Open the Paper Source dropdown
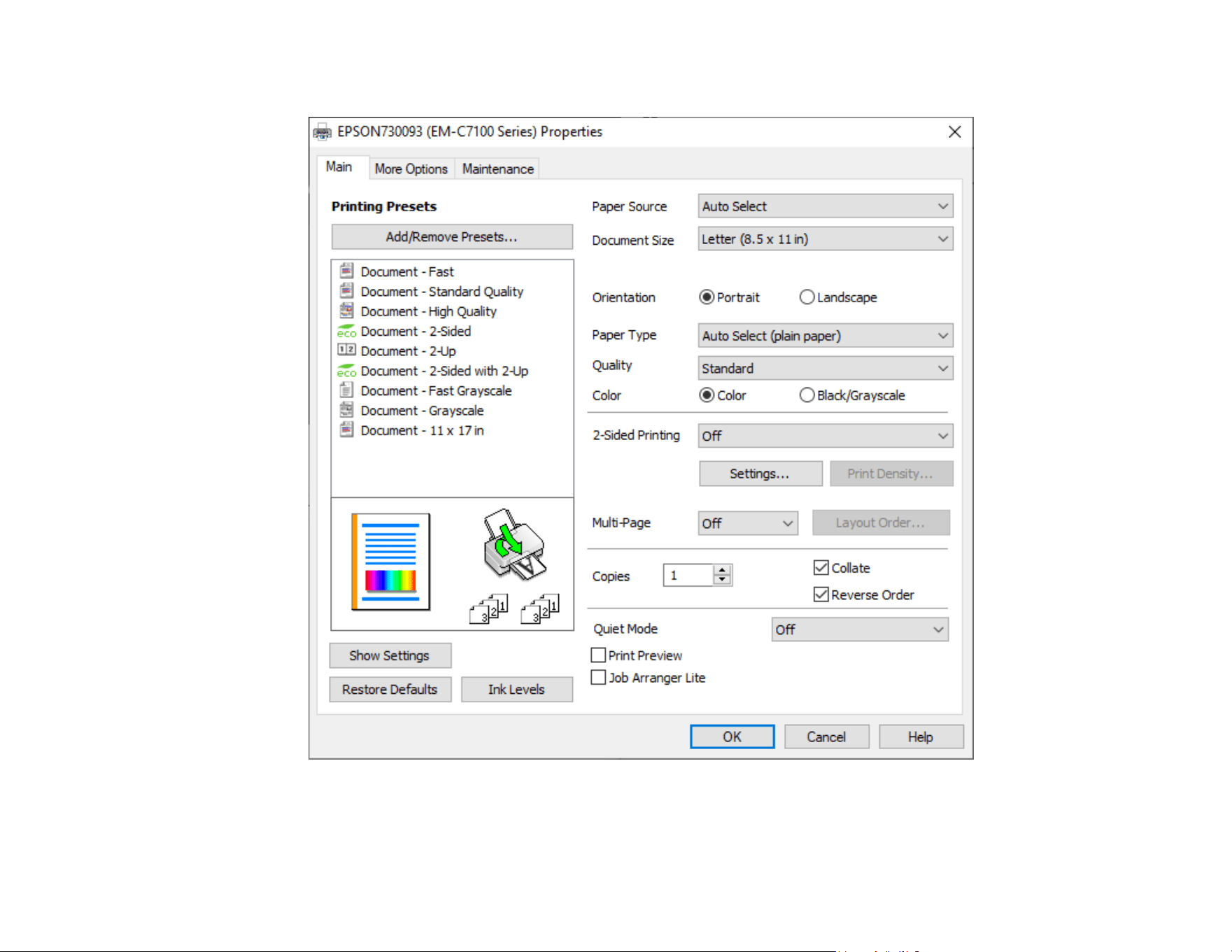 826,206
